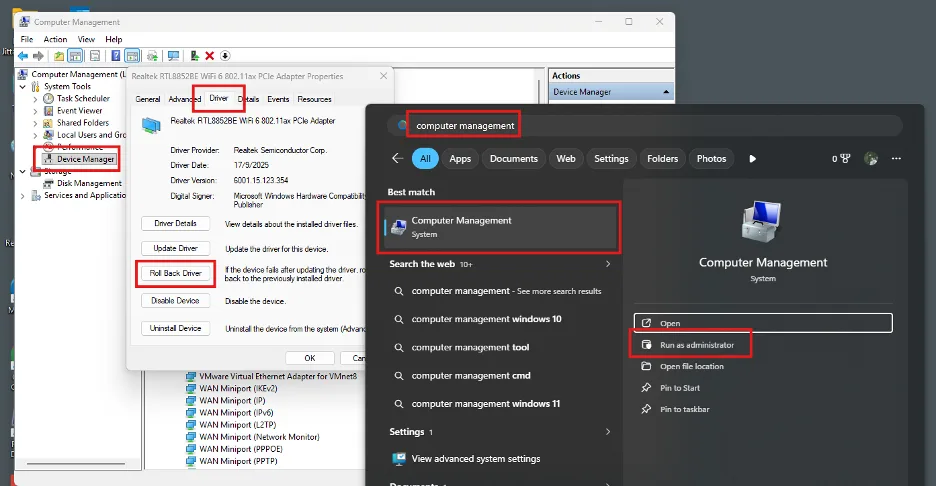Open the File menu
This screenshot has width=936, height=486.
(27, 39)
